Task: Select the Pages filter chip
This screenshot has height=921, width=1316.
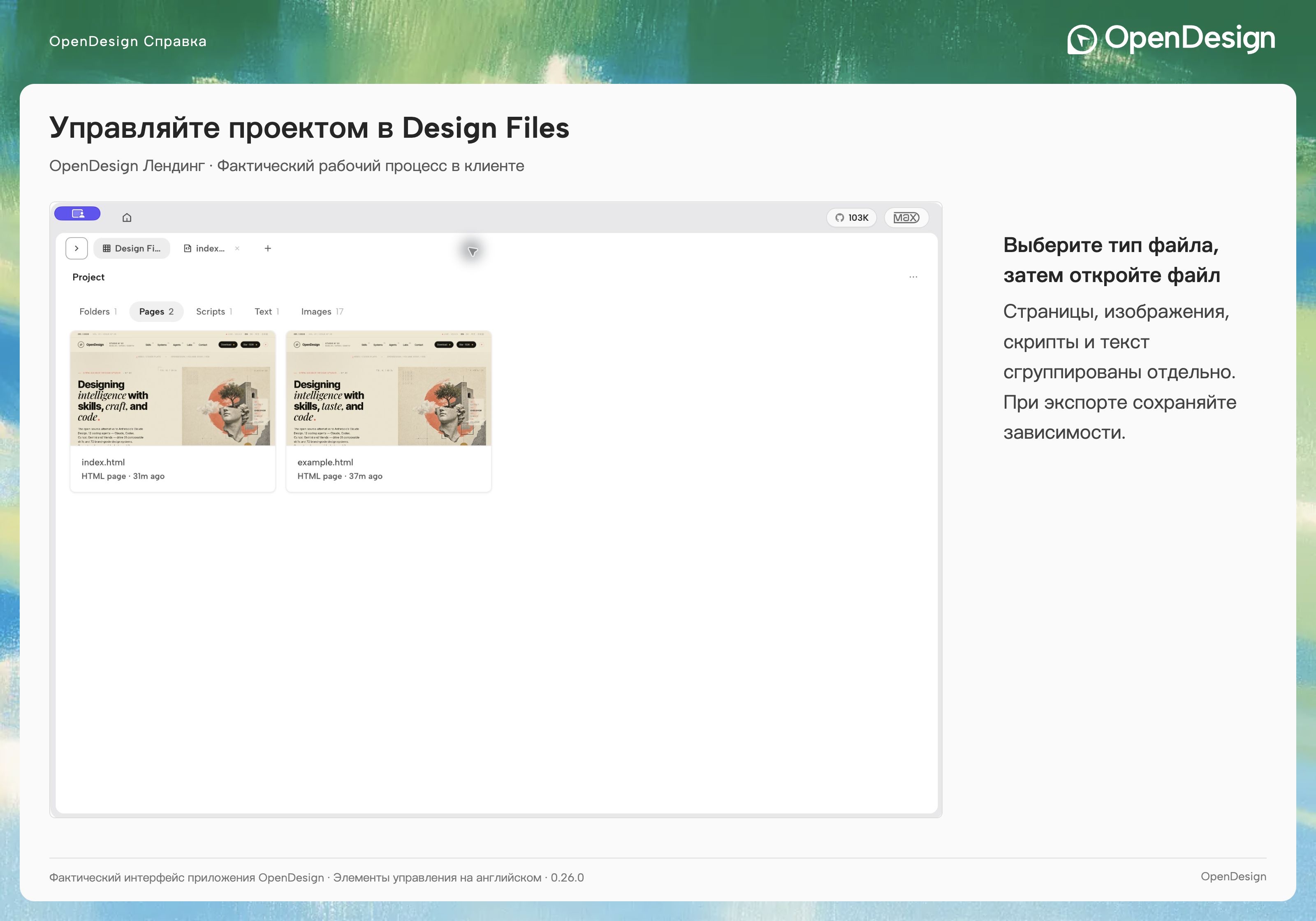Action: point(156,311)
